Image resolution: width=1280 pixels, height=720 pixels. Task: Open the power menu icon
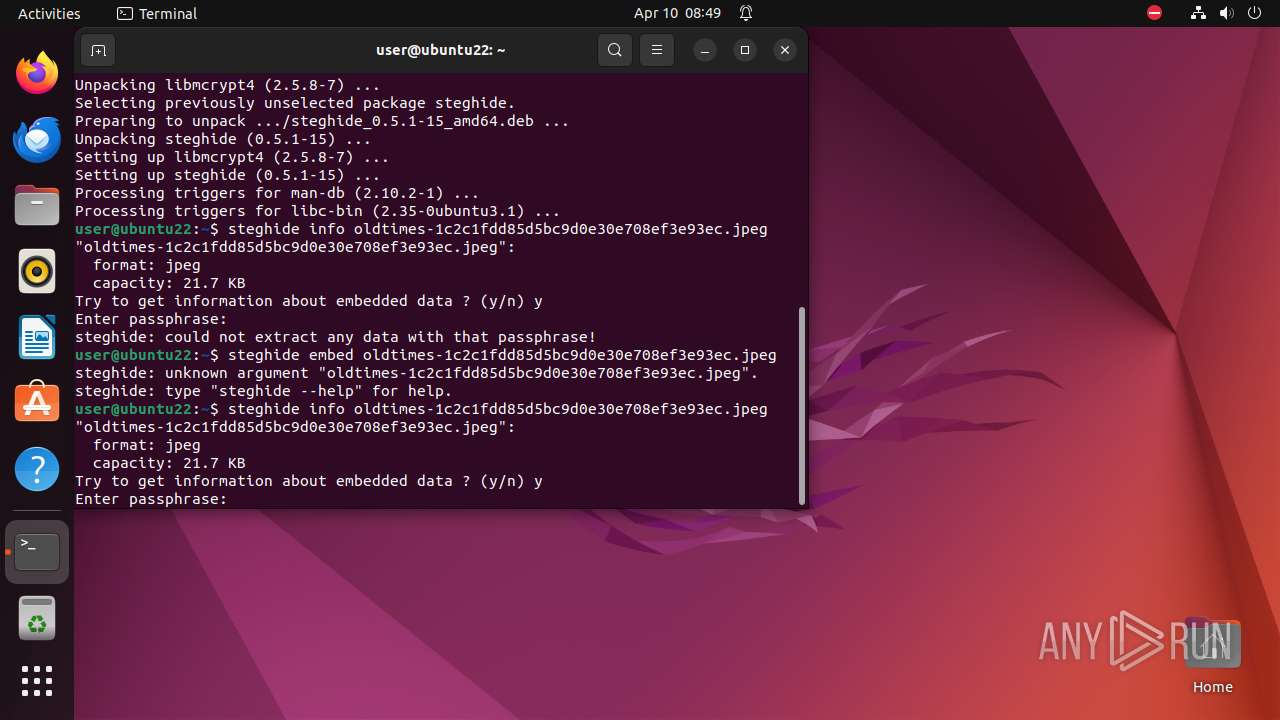pos(1255,13)
